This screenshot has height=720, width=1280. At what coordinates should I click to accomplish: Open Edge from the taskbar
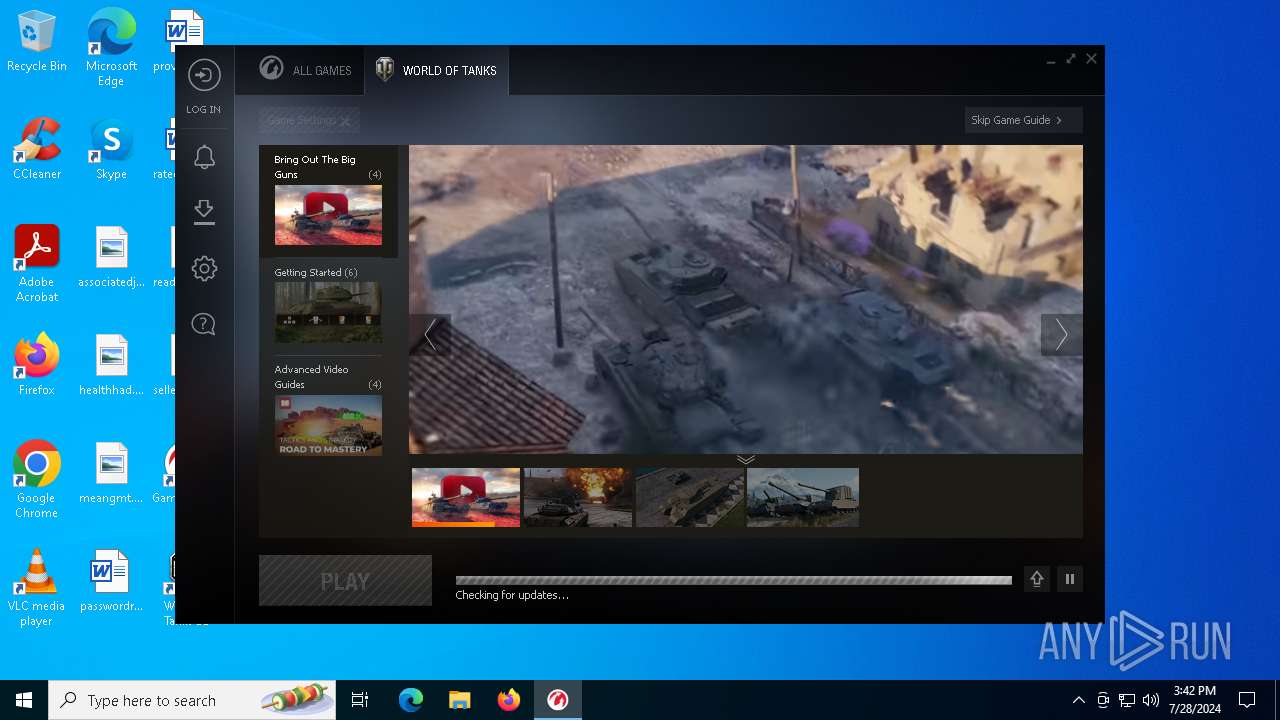411,700
